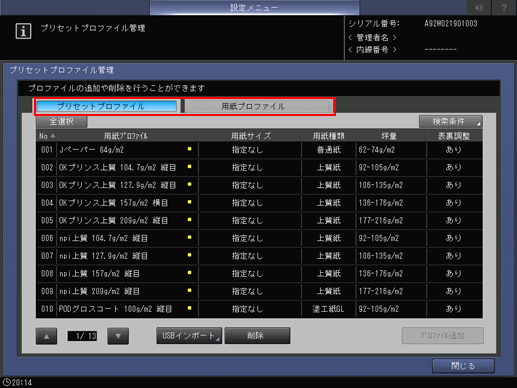
Task: Click 全選択 to select all profiles
Action: click(x=62, y=122)
